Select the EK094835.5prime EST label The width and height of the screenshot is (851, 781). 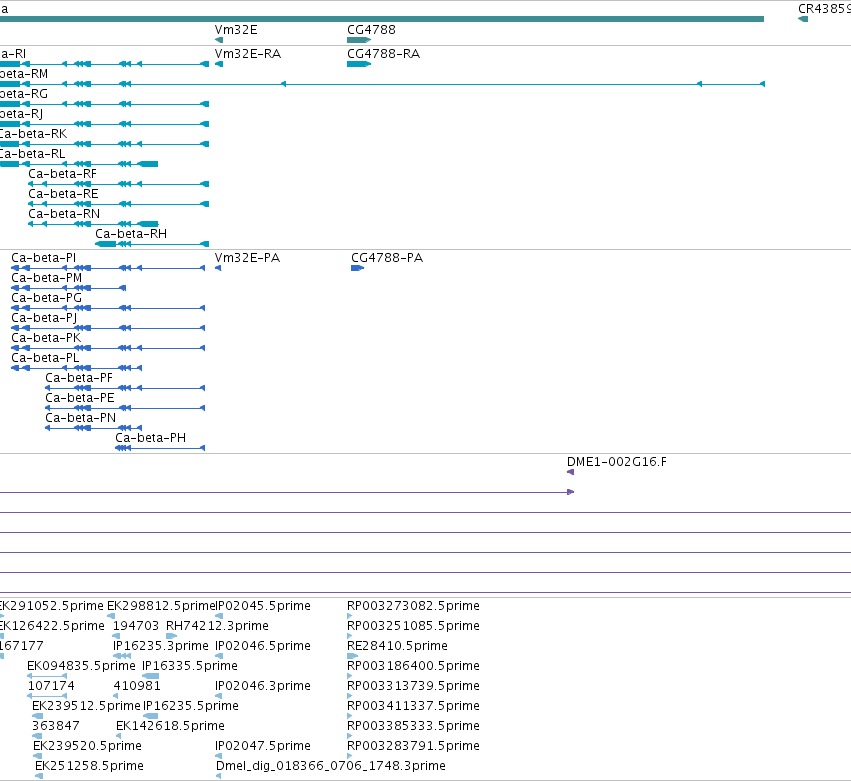click(81, 666)
